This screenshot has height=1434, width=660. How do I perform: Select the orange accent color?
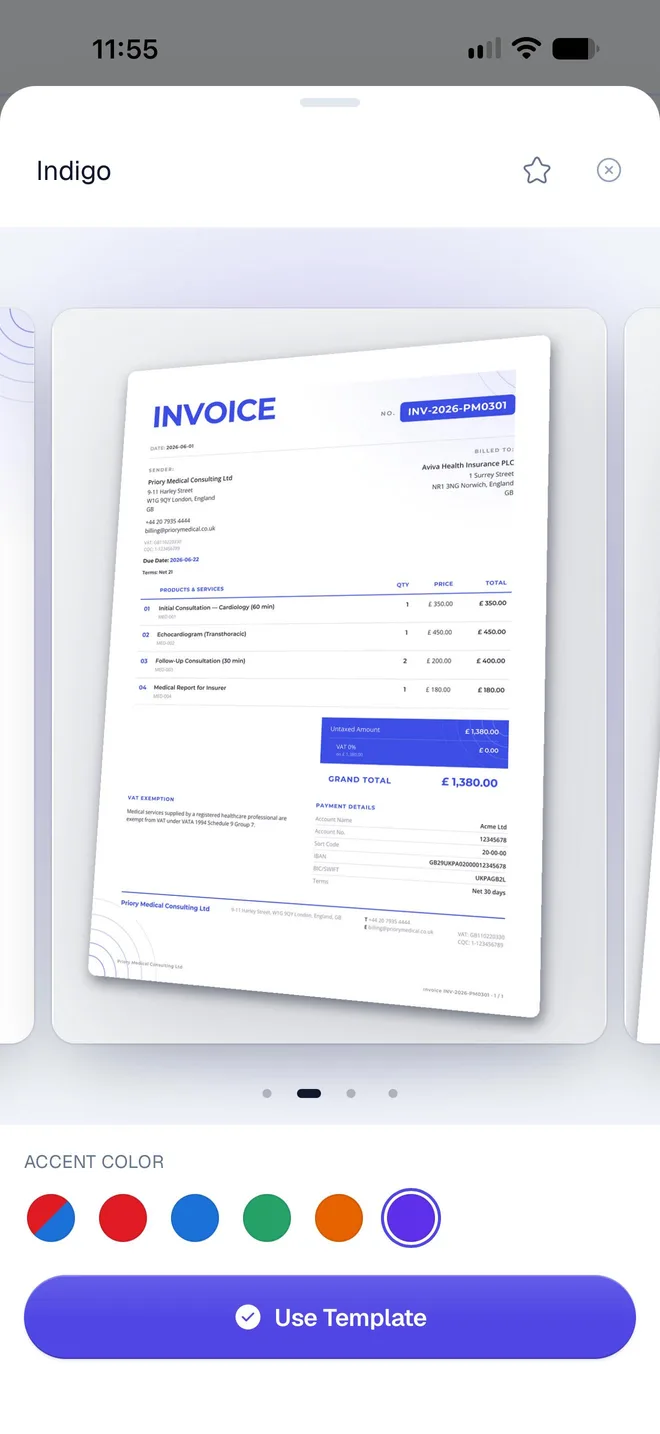[x=339, y=1218]
